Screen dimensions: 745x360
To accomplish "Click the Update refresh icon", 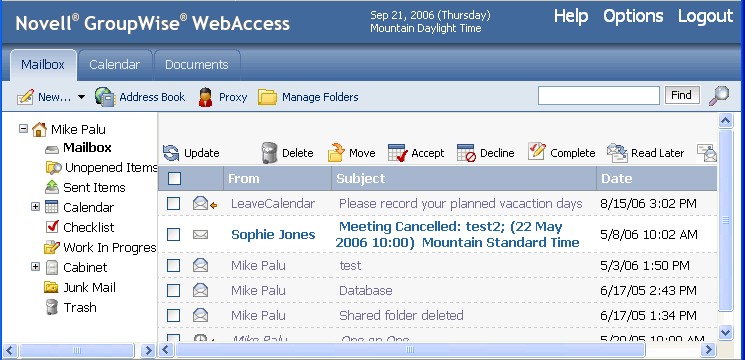I will [x=171, y=153].
